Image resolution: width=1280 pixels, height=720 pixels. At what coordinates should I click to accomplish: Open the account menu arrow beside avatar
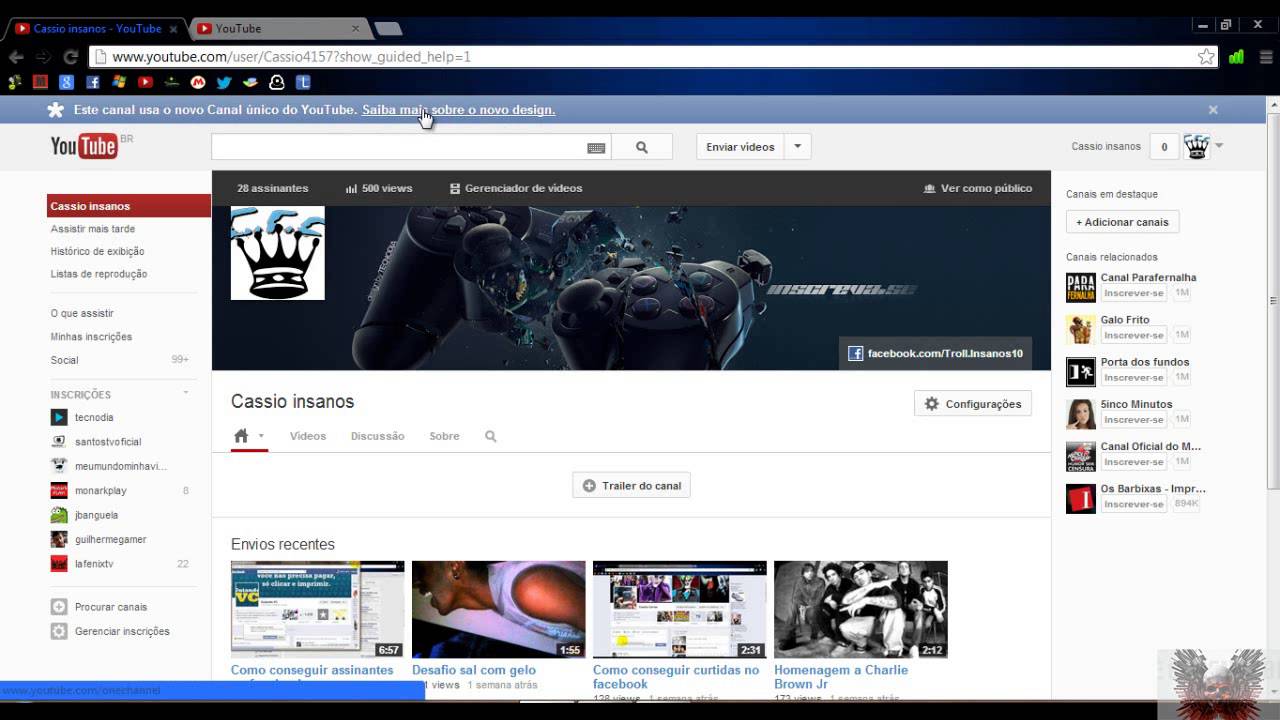(x=1219, y=146)
